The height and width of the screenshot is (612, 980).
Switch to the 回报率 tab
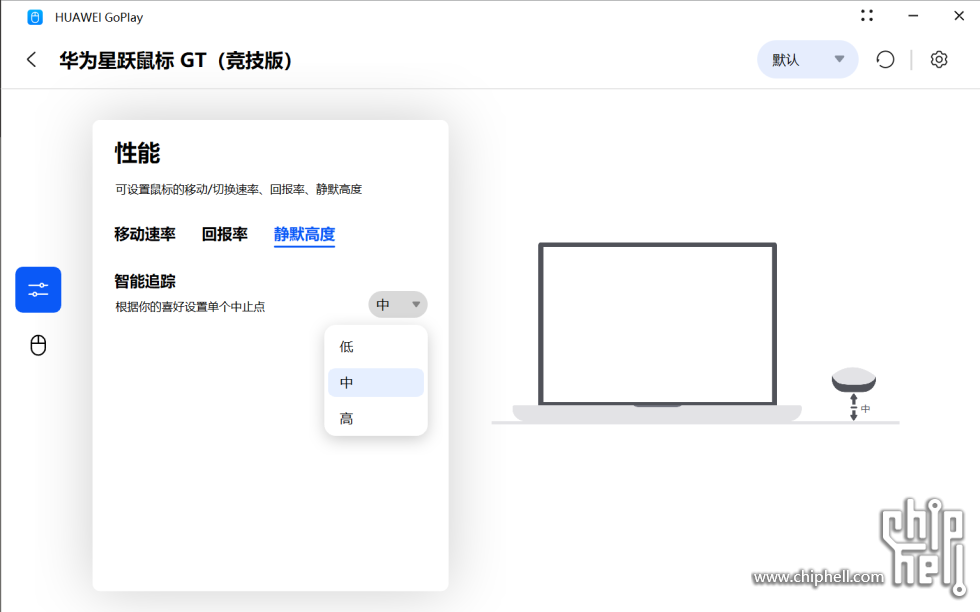pyautogui.click(x=225, y=234)
